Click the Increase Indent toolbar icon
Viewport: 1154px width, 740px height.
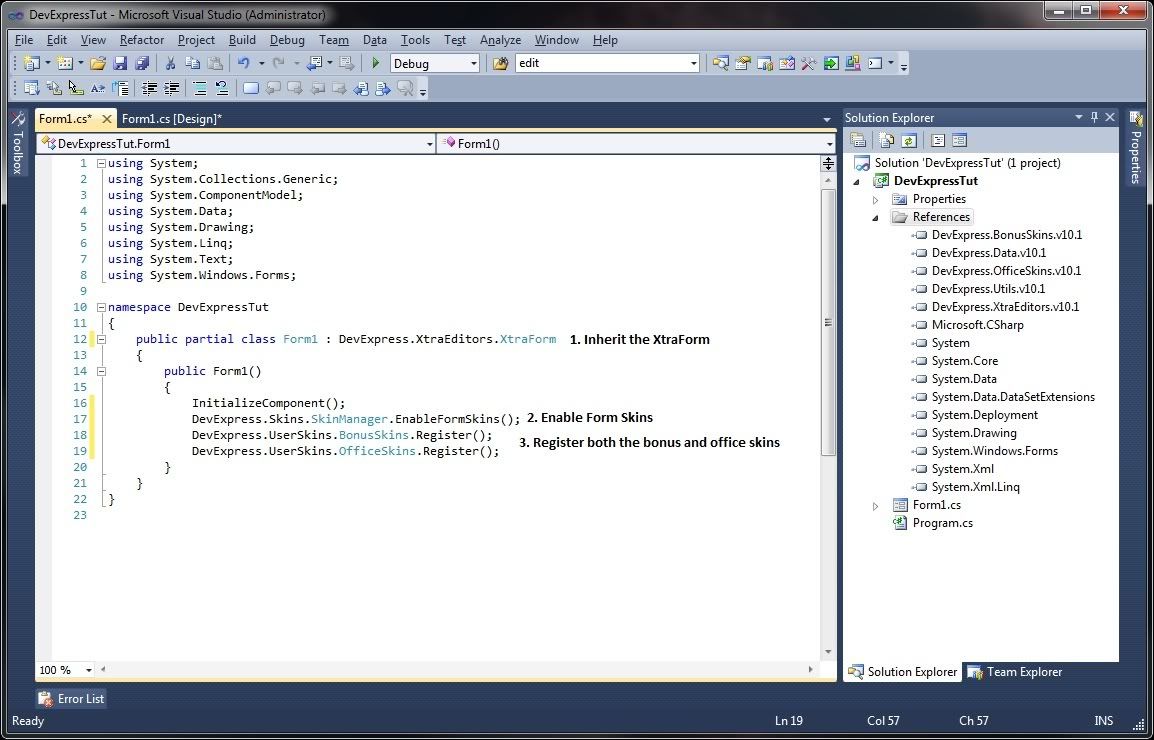point(171,89)
